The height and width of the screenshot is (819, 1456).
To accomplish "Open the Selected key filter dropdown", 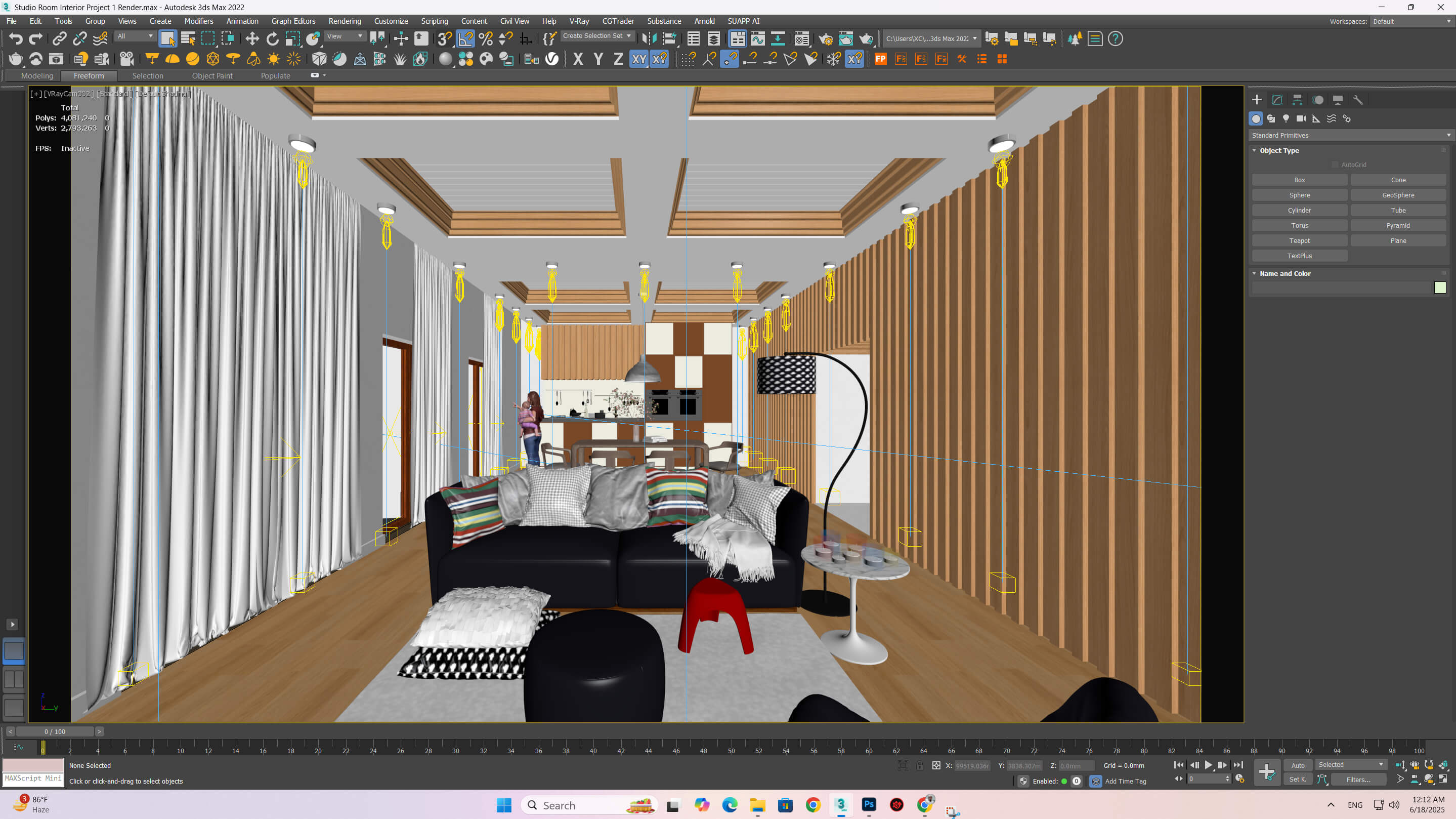I will (x=1350, y=765).
